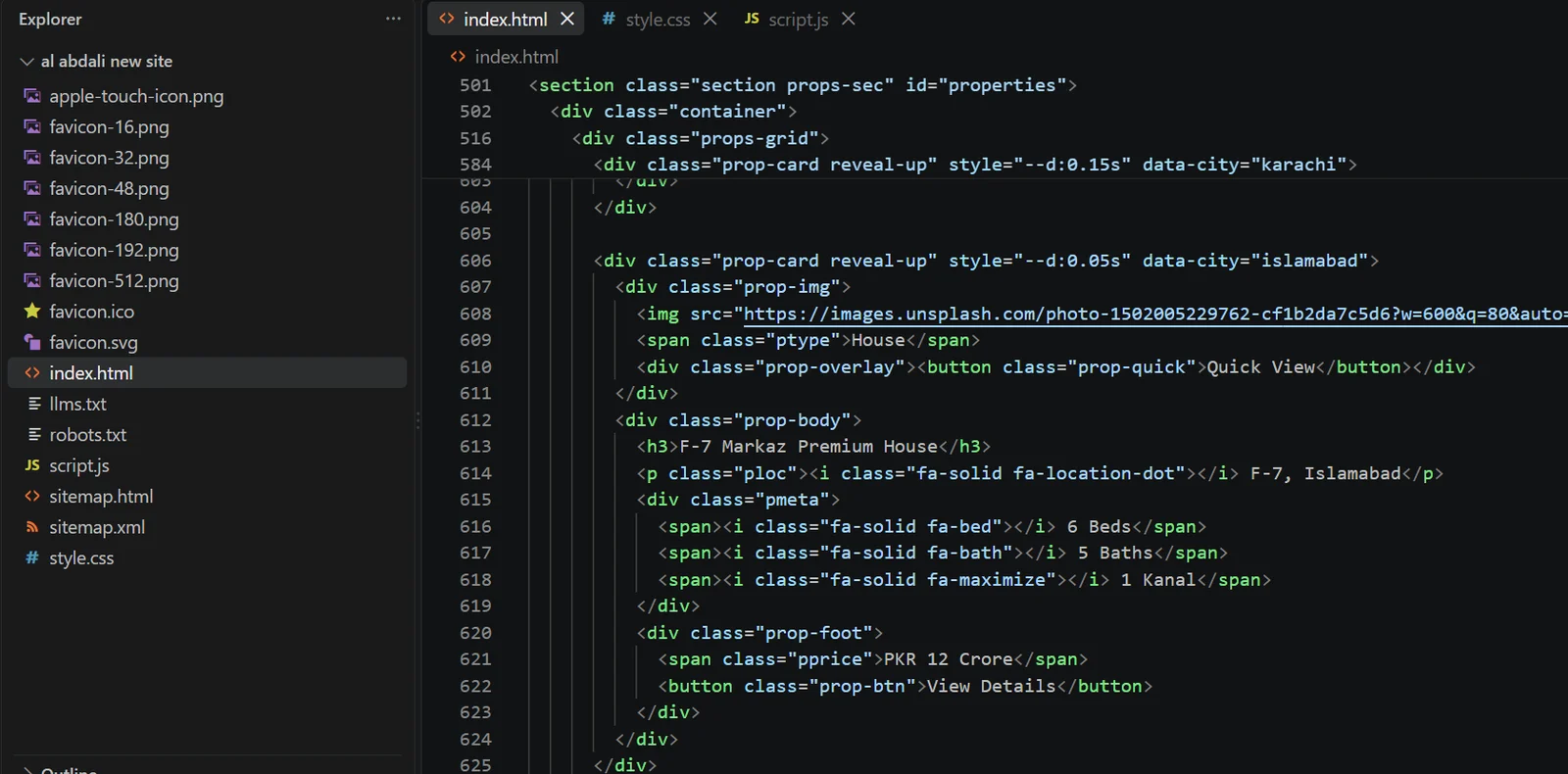Click line number 606 in the gutter
The width and height of the screenshot is (1568, 774).
coord(475,261)
